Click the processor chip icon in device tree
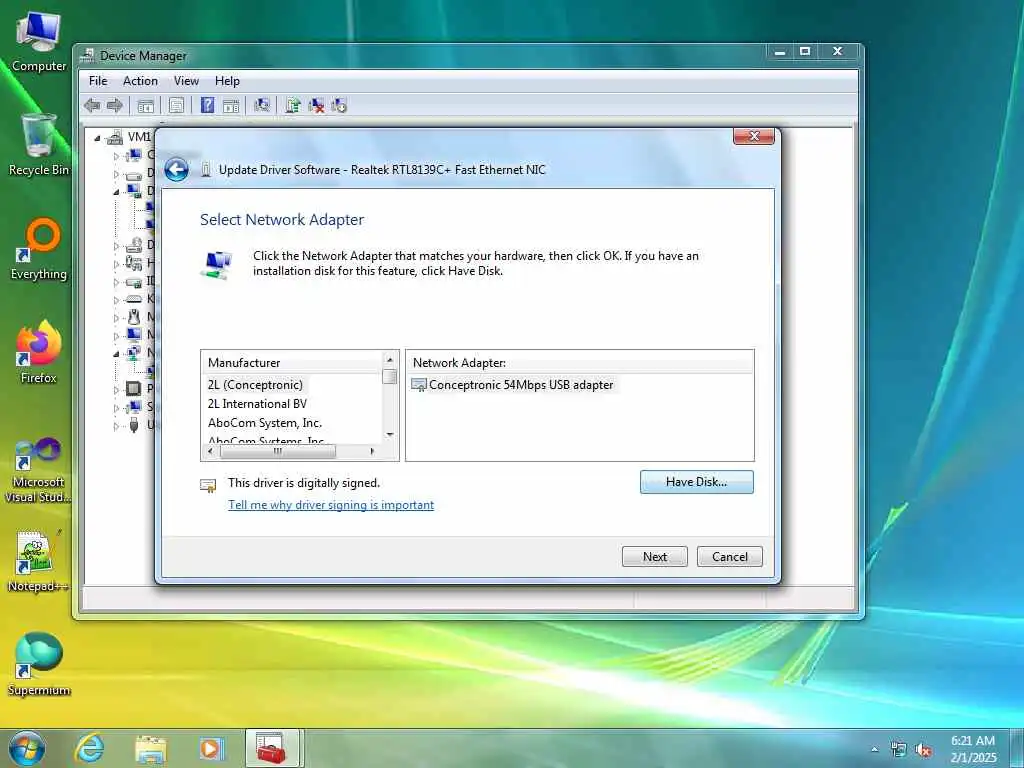Viewport: 1024px width, 768px height. click(x=133, y=389)
